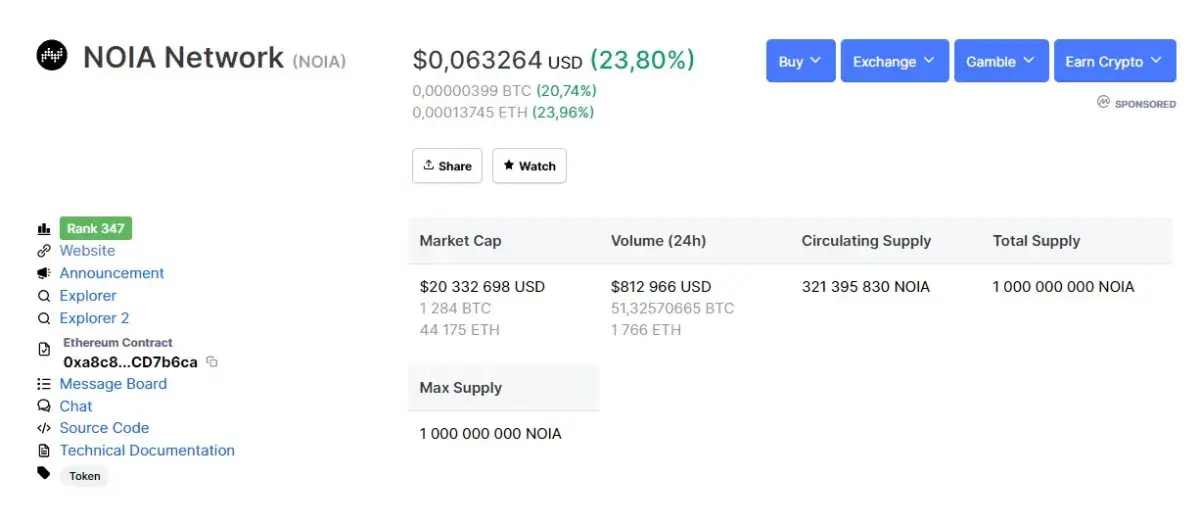
Task: Click the announcement megaphone icon
Action: 44,273
